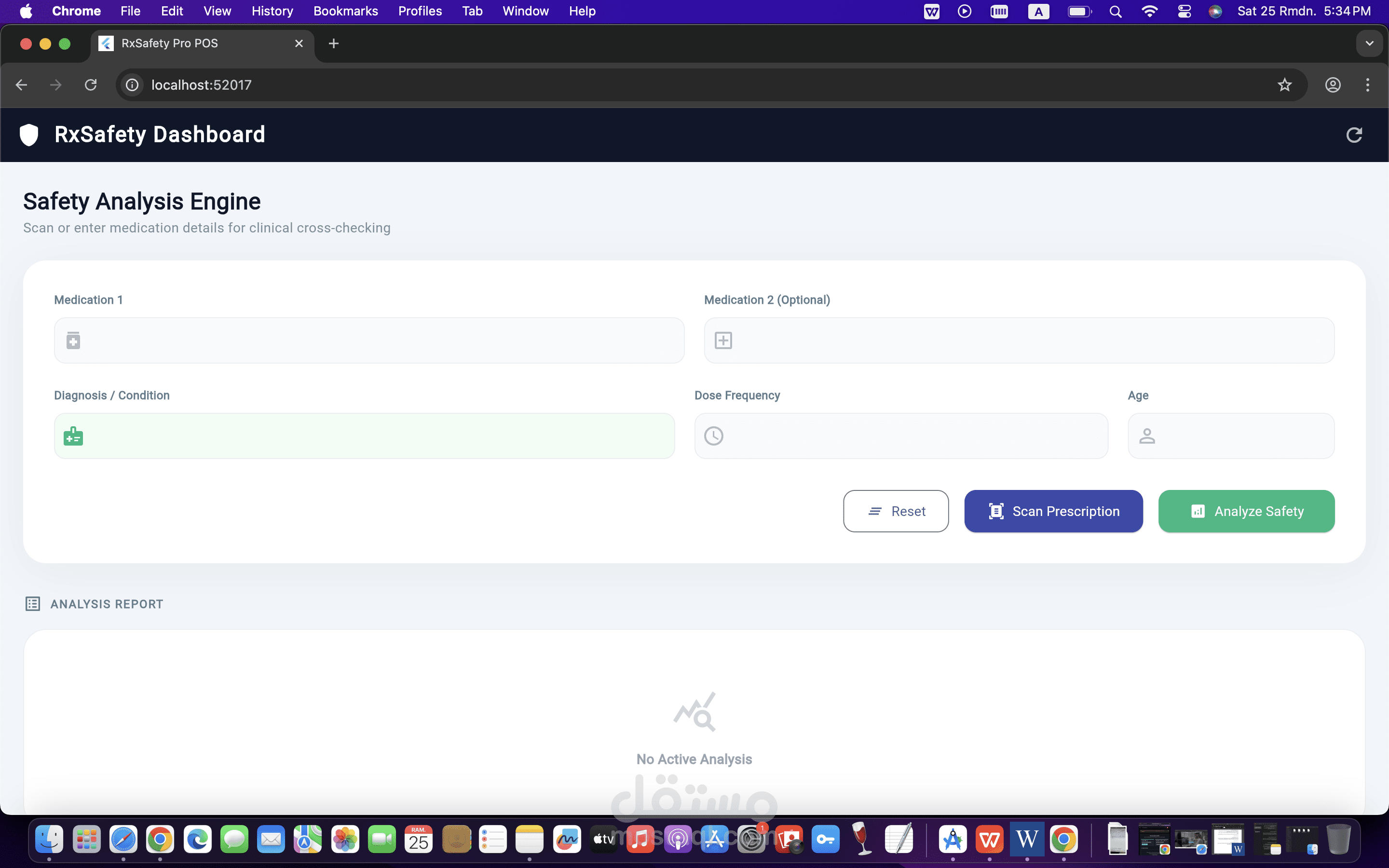1389x868 pixels.
Task: Open Chrome's three-dot menu
Action: (1368, 85)
